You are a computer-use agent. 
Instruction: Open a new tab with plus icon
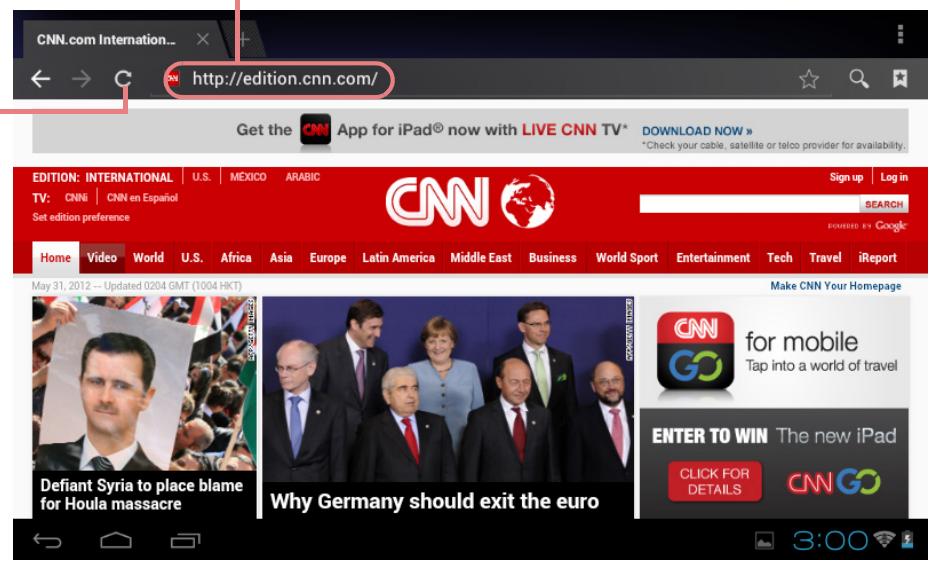click(244, 40)
